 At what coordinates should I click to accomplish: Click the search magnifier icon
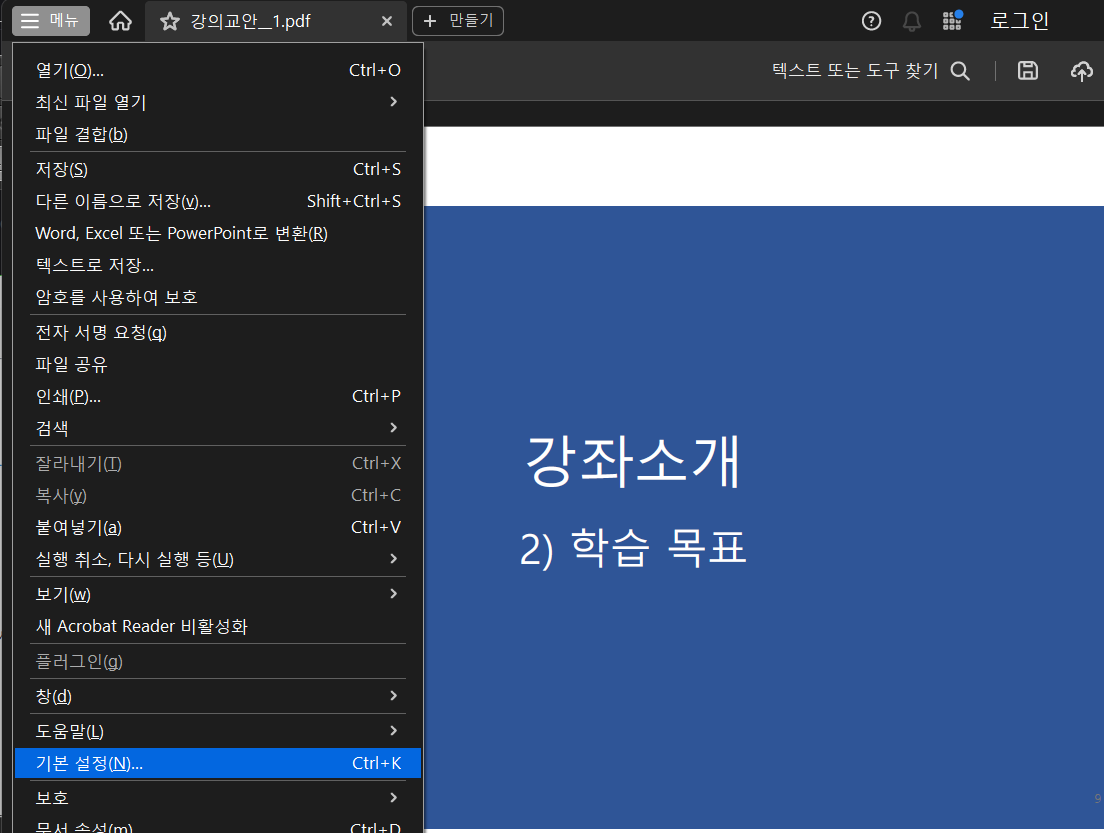click(960, 70)
